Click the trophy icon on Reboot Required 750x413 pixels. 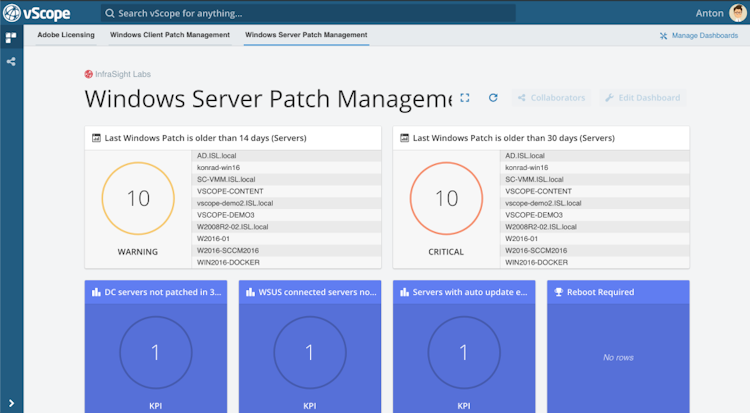[558, 292]
